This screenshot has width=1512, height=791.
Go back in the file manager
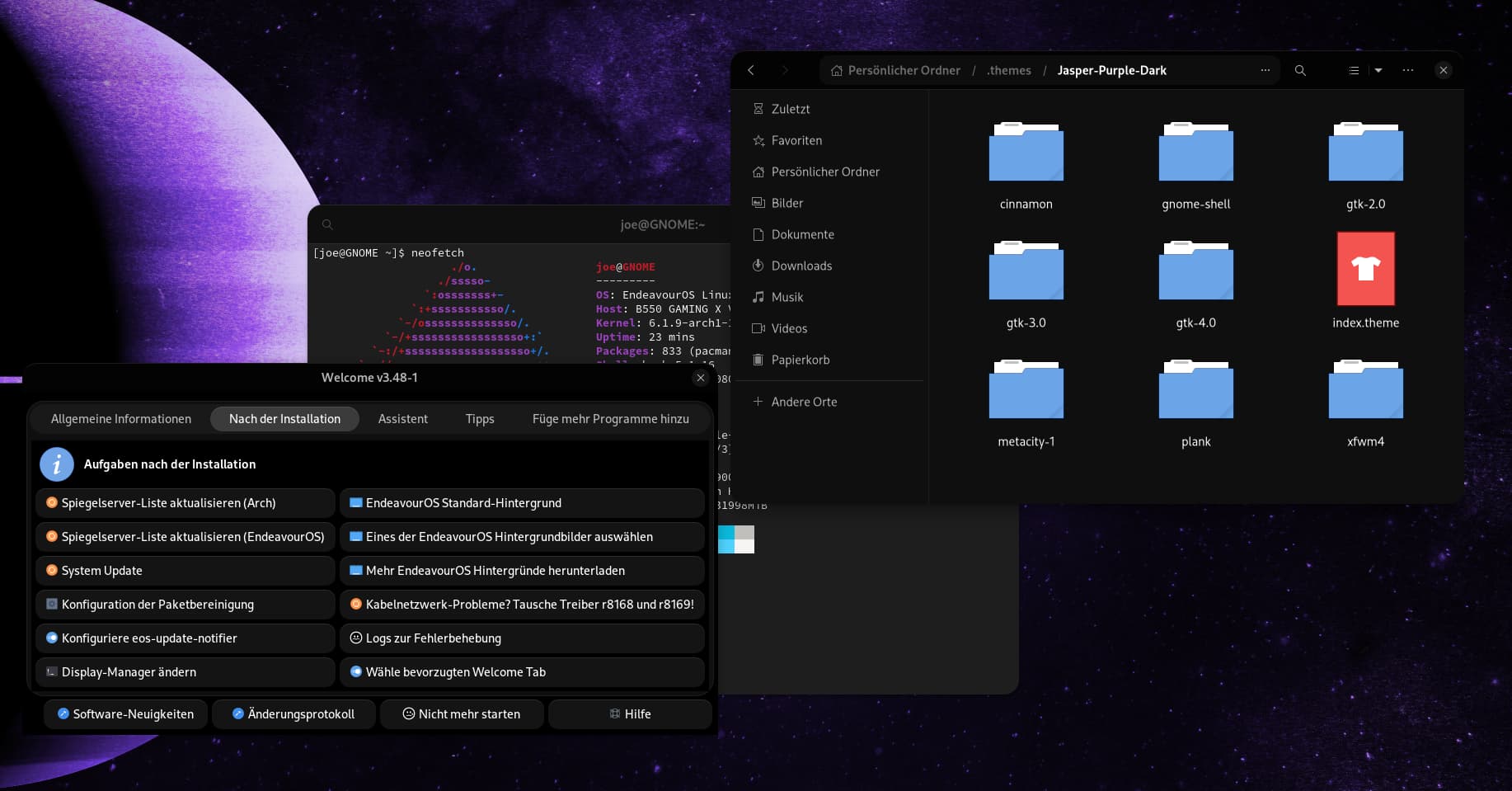751,70
